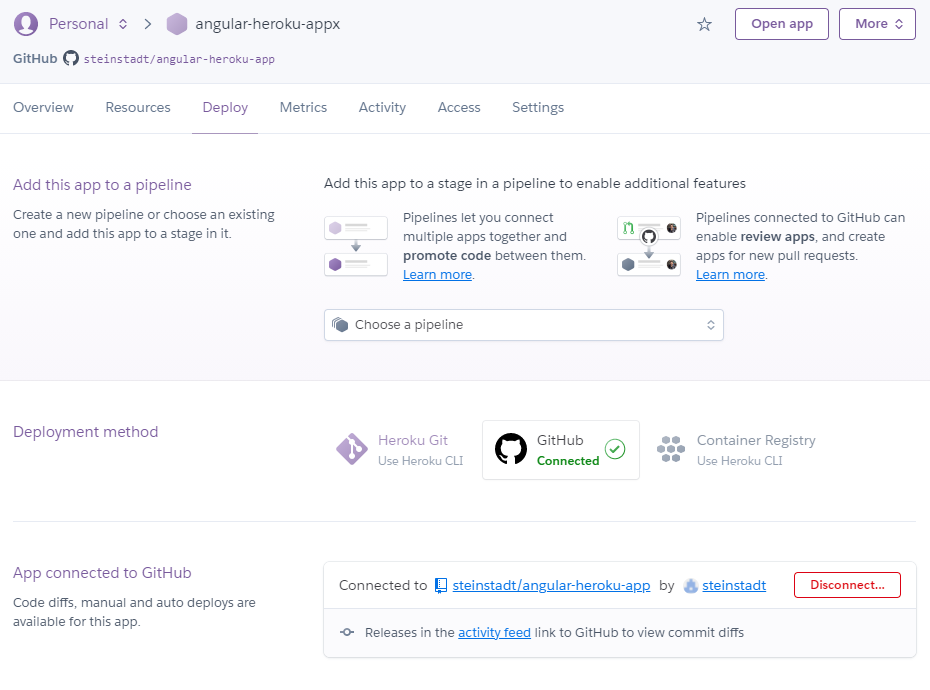Viewport: 930px width, 690px height.
Task: Switch to the Overview tab
Action: point(43,107)
